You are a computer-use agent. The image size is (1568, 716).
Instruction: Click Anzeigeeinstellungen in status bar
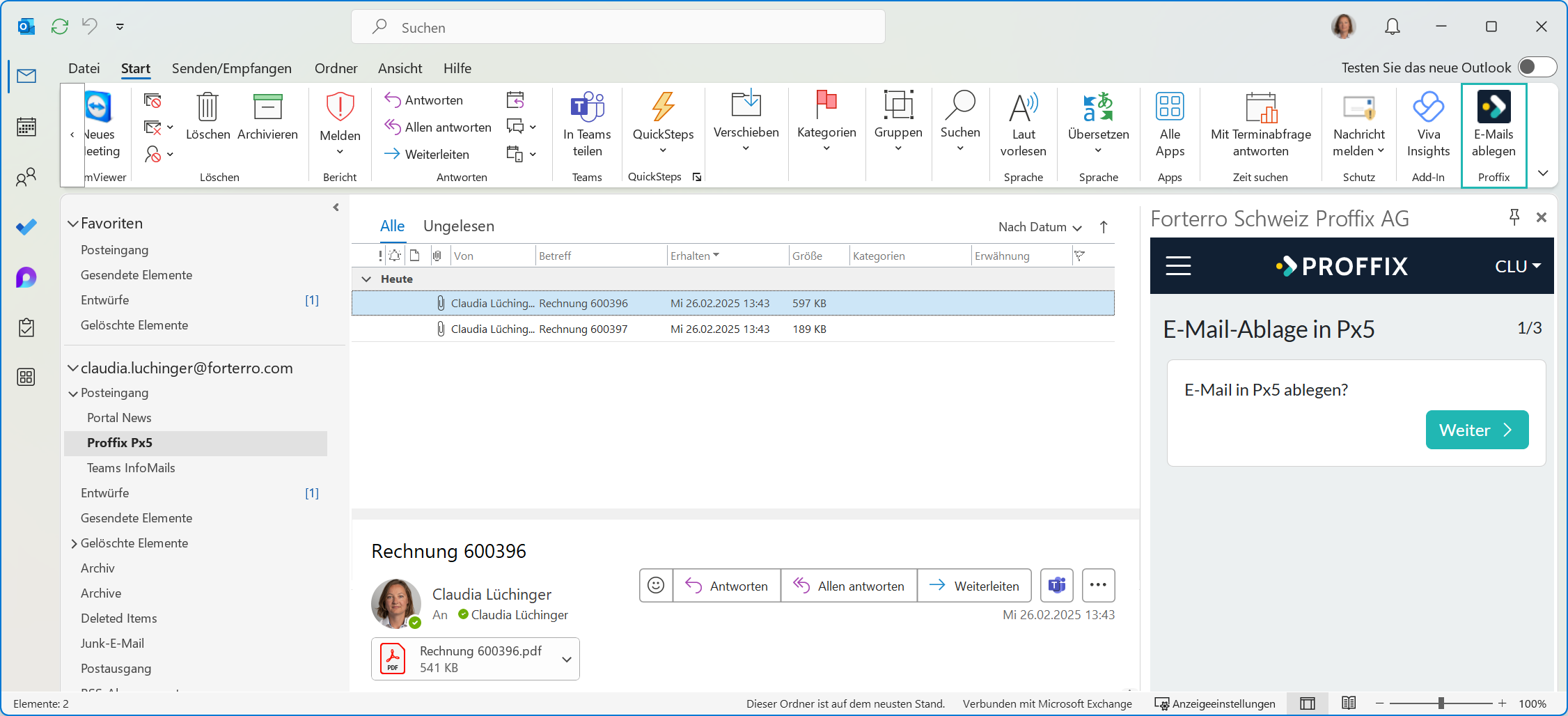click(1215, 703)
